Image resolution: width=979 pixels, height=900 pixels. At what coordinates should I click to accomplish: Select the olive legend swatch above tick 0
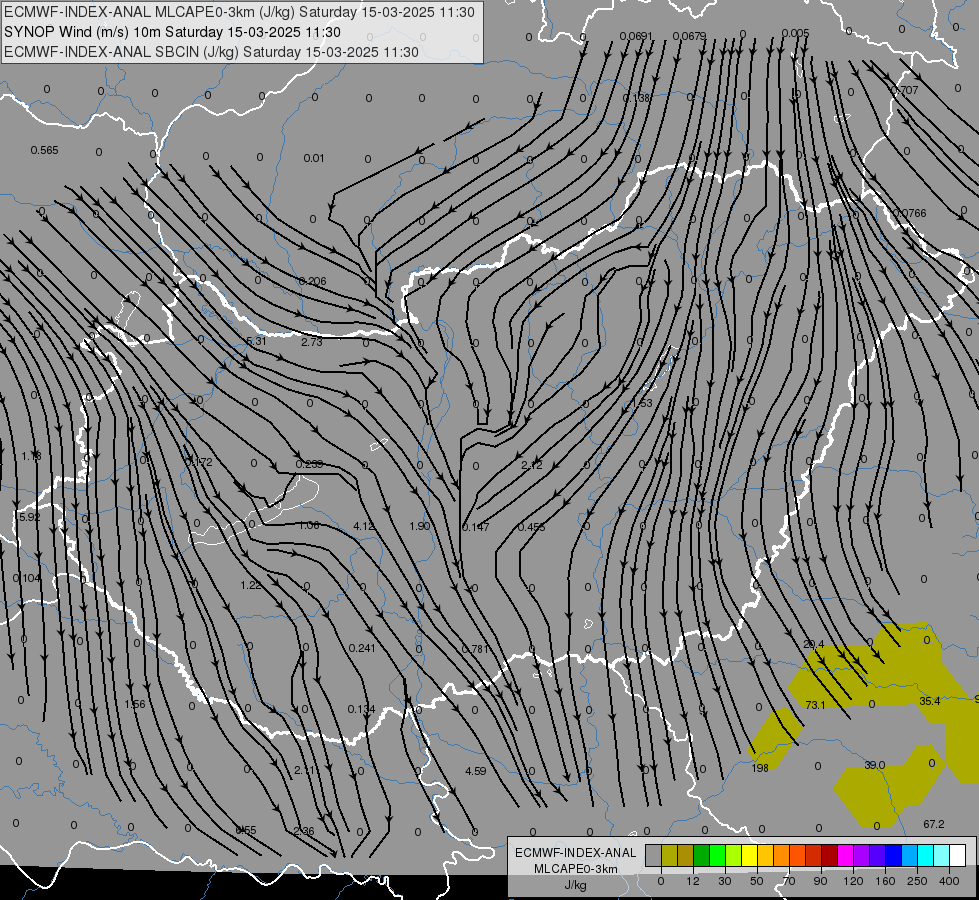point(670,856)
